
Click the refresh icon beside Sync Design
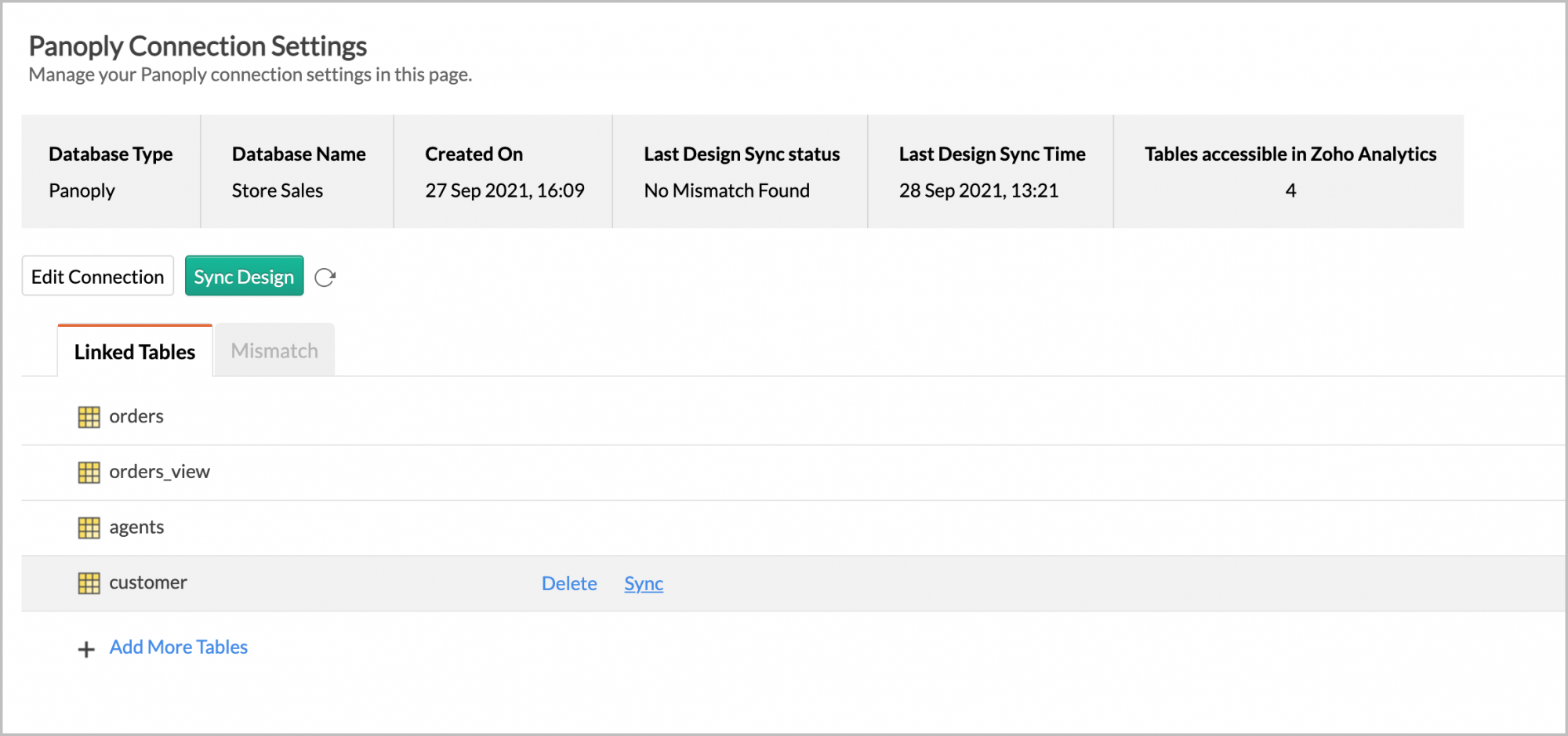[325, 276]
